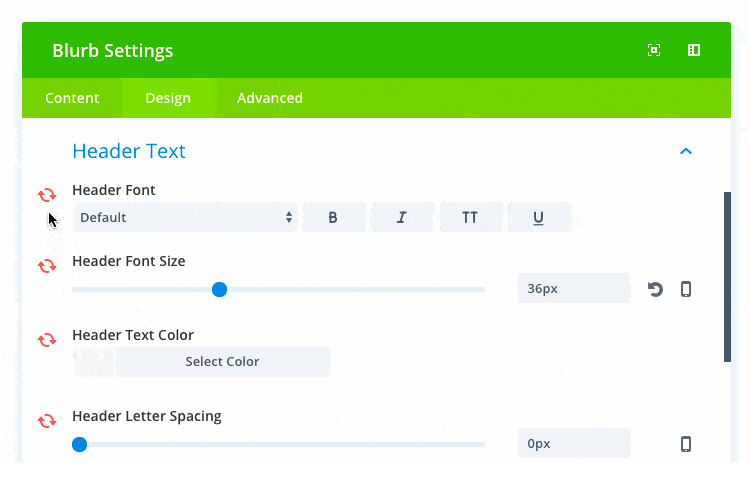
Task: Reset Header Font Size with undo arrow
Action: click(655, 289)
